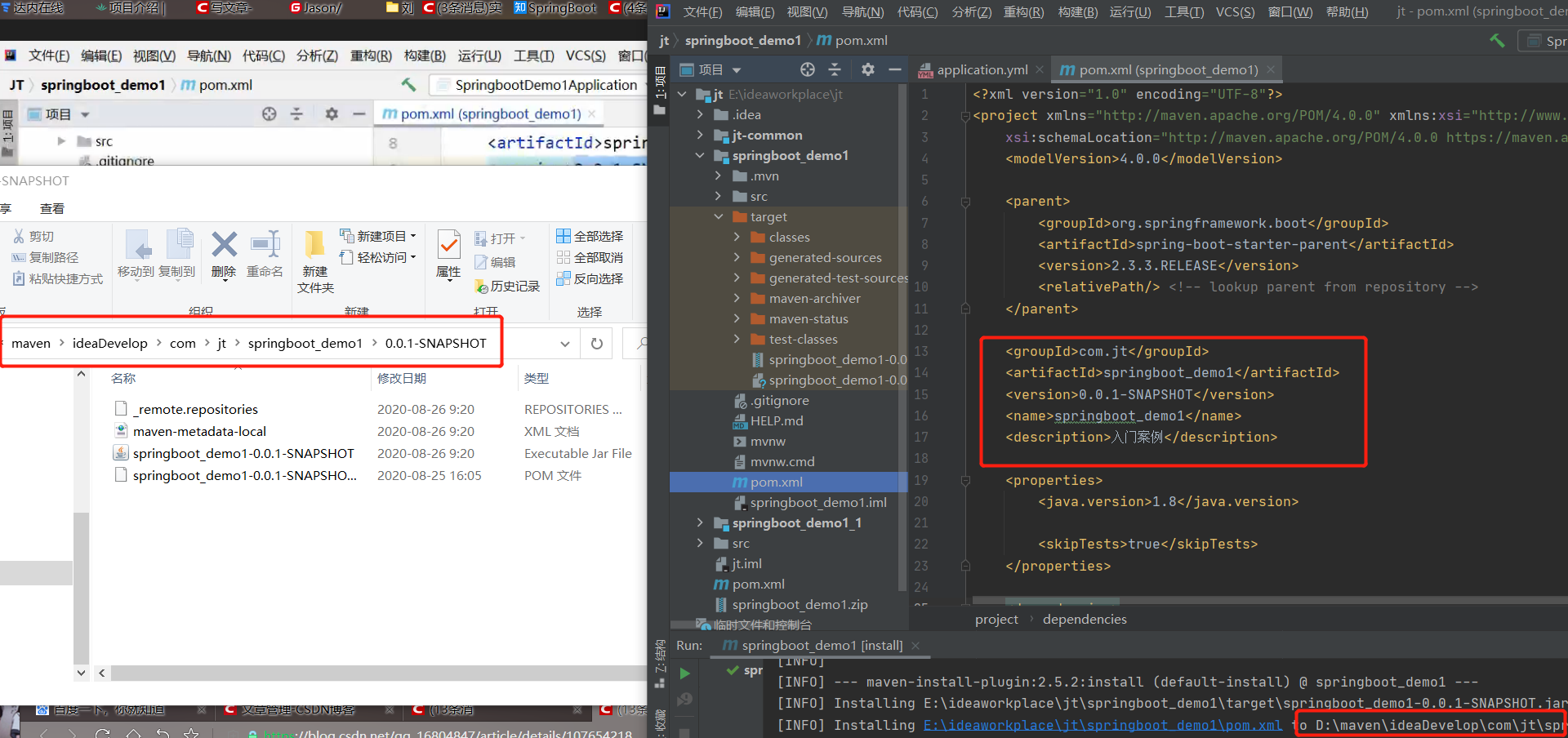Click gear icon in left IDE Project panel
1568x738 pixels.
click(x=332, y=113)
